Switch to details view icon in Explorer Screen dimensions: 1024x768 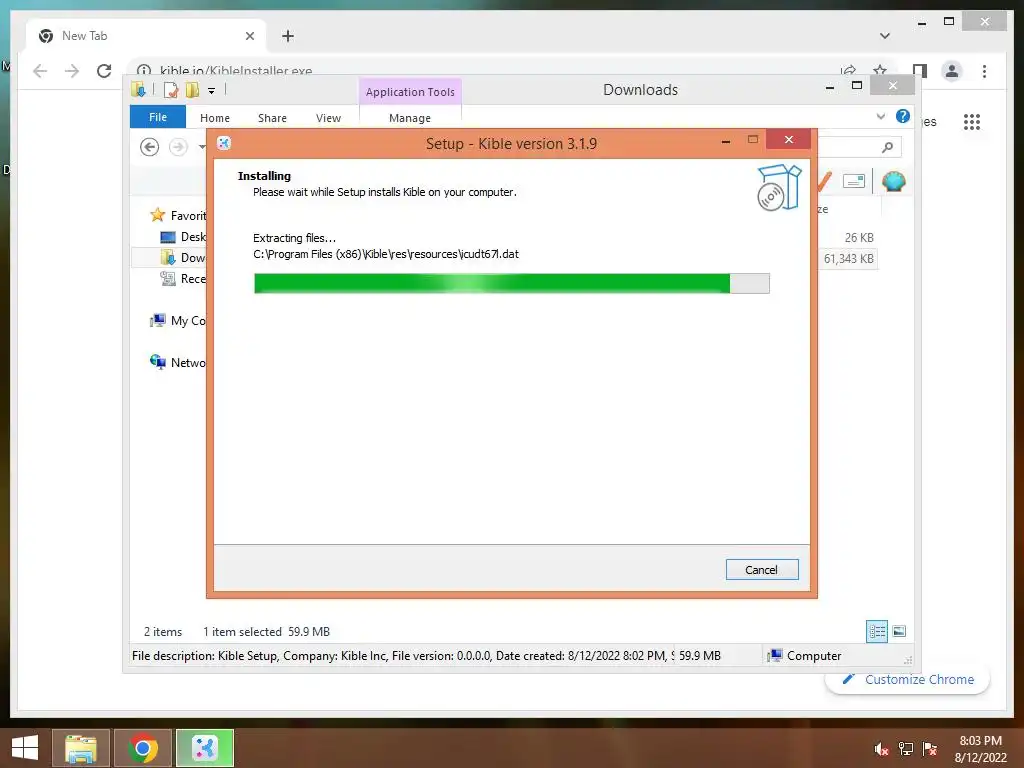point(877,631)
